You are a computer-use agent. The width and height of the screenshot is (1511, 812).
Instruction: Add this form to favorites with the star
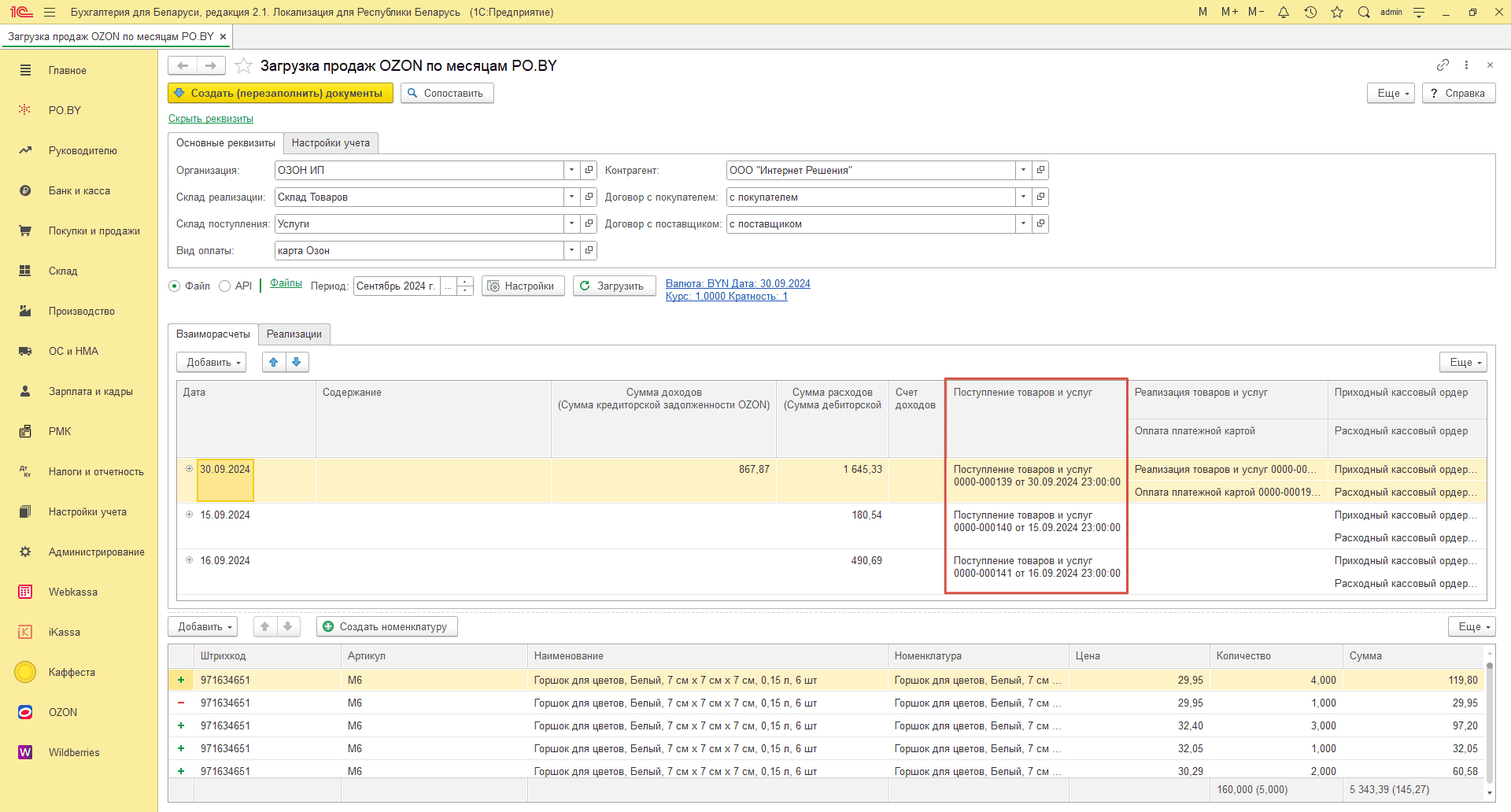pyautogui.click(x=243, y=65)
